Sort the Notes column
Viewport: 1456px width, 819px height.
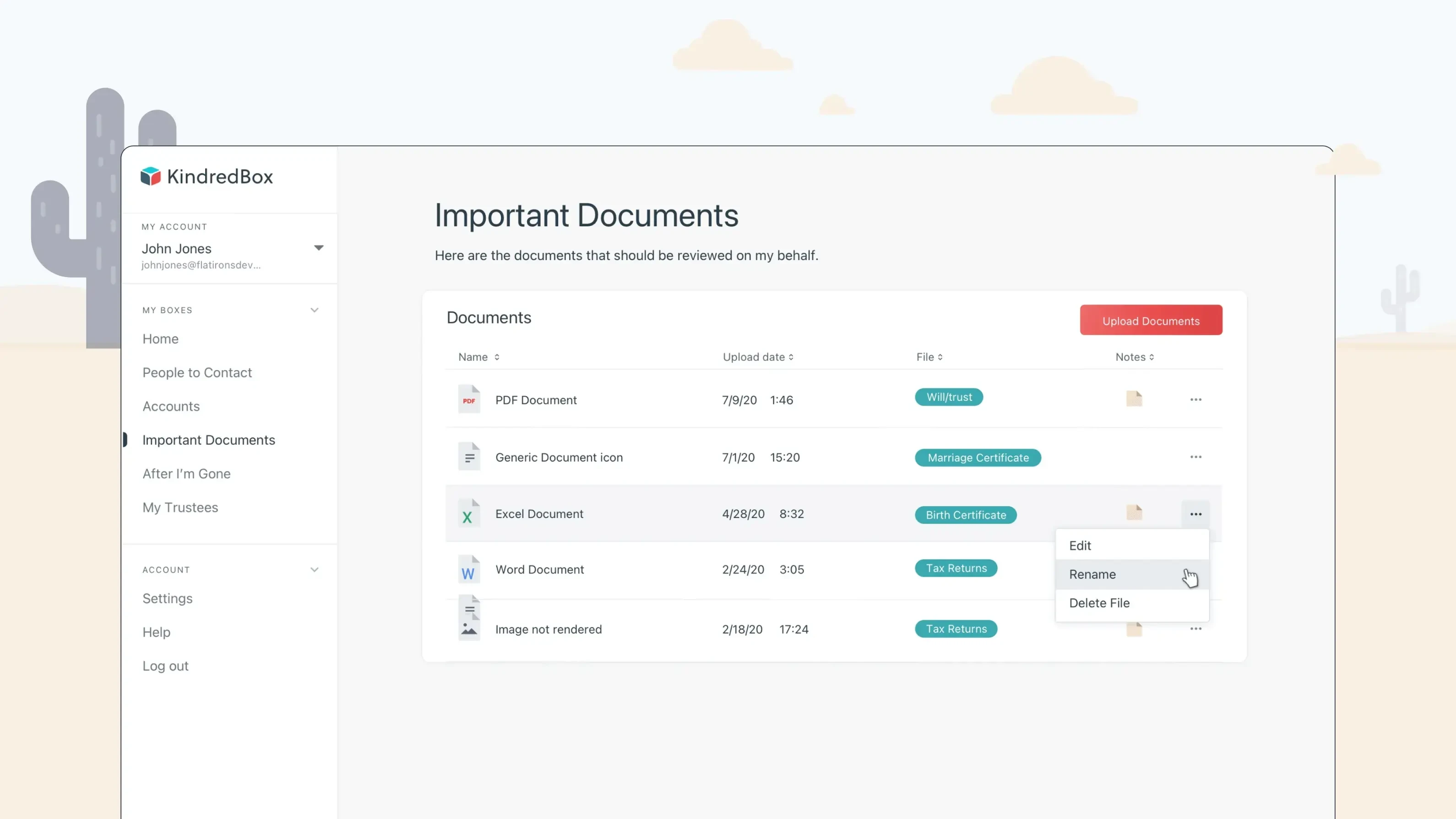1133,357
